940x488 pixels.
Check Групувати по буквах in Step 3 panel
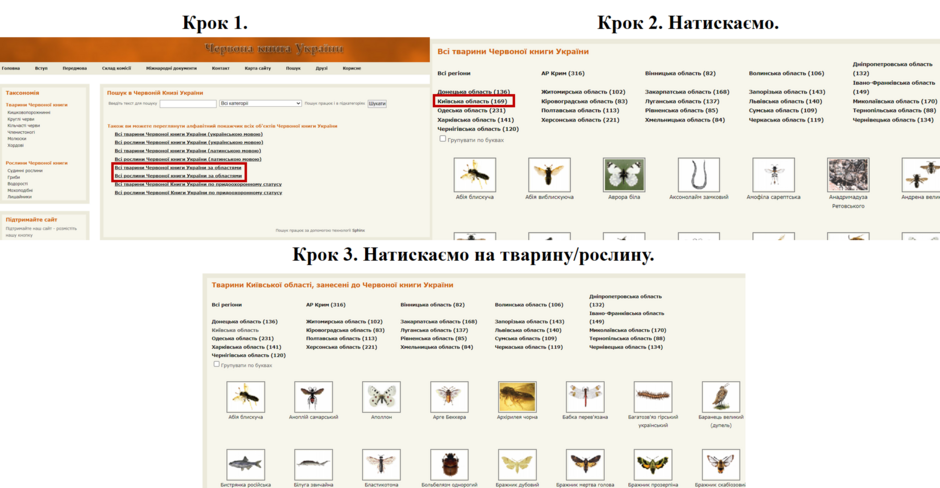(216, 364)
